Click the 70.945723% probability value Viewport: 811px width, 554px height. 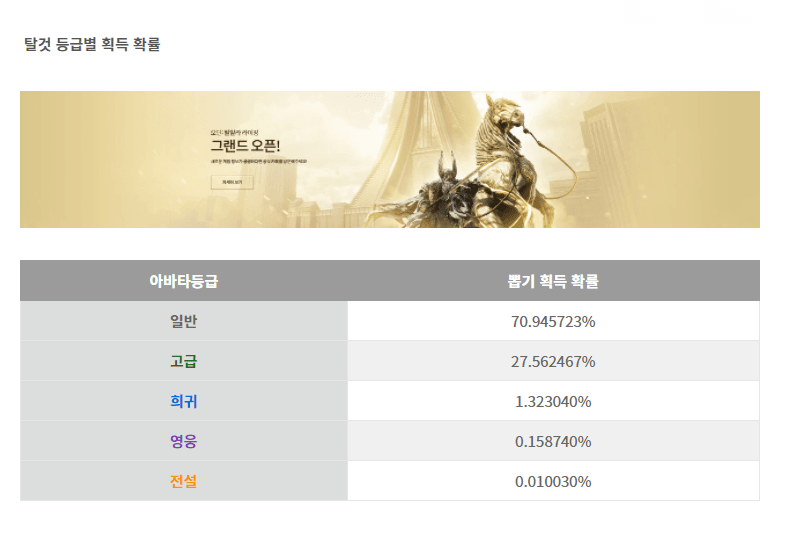(553, 321)
